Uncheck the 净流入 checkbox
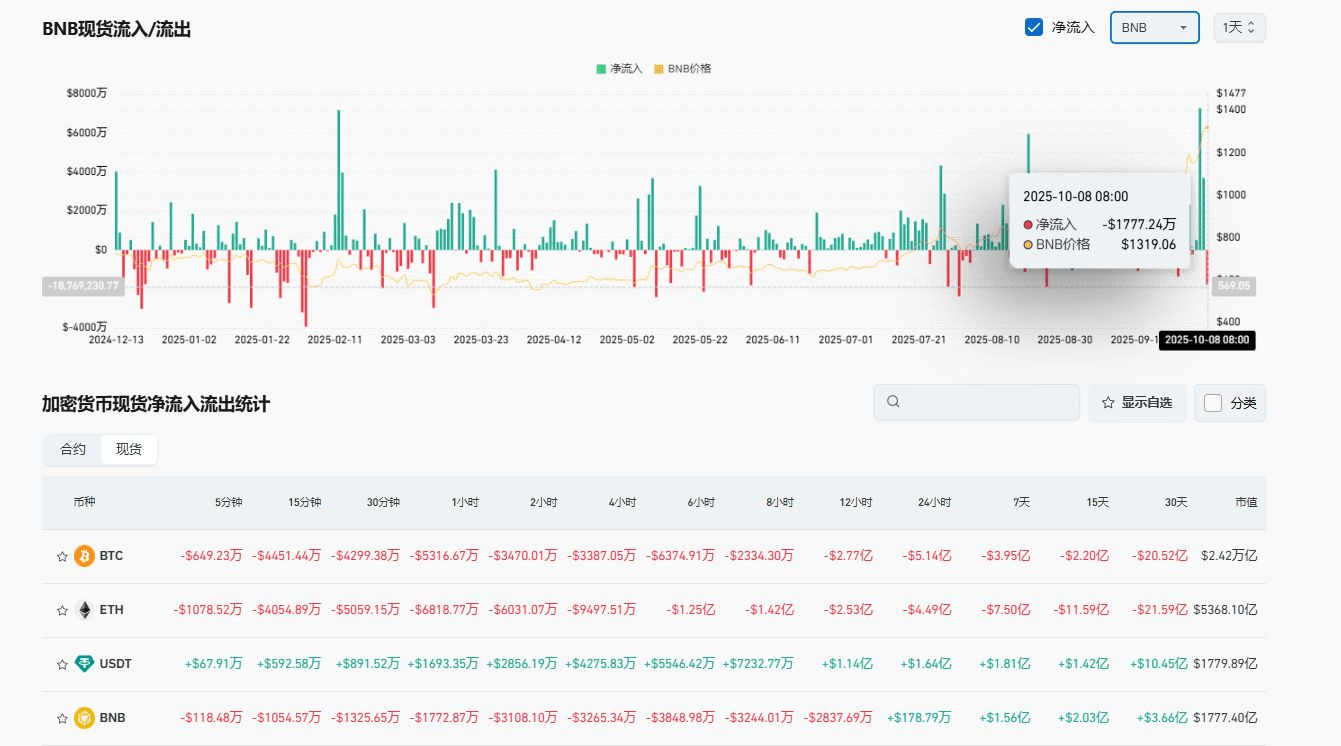This screenshot has height=746, width=1341. coord(1034,27)
